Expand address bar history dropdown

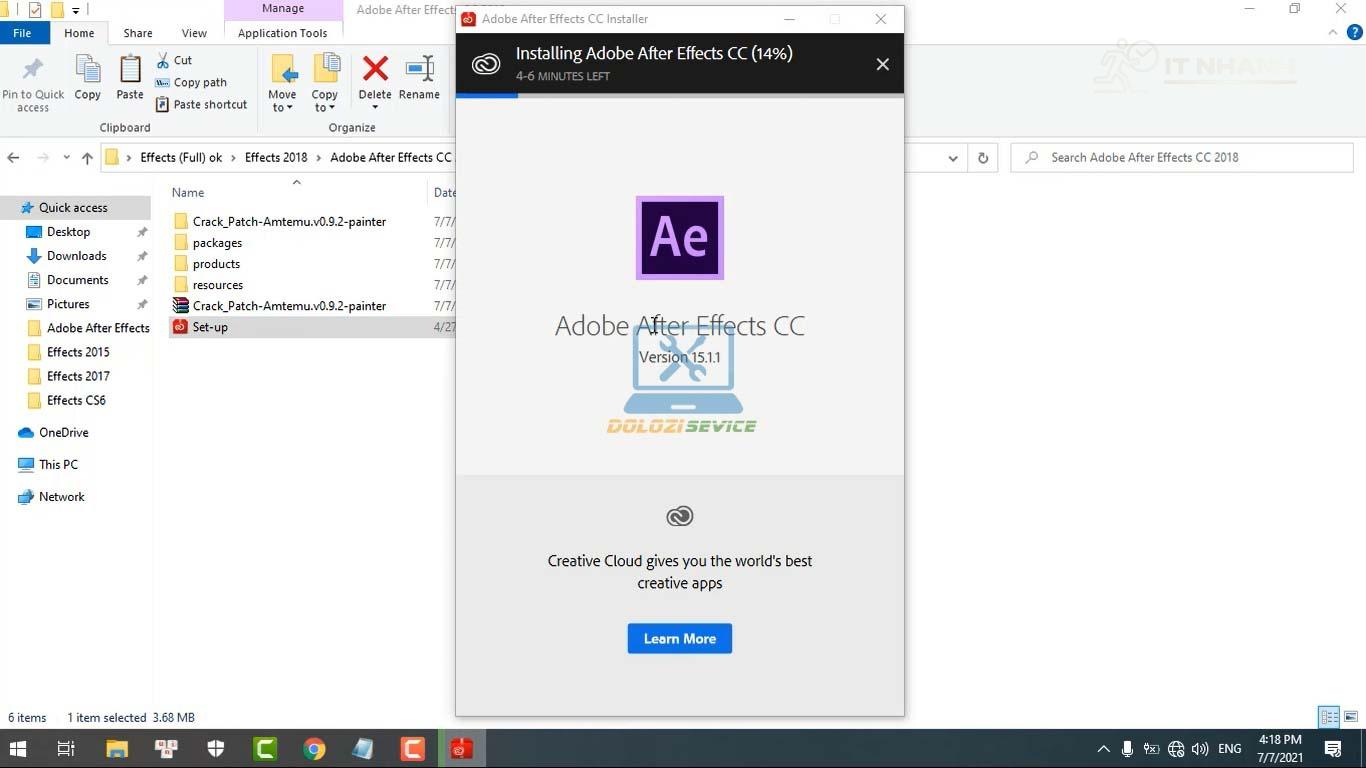point(953,158)
